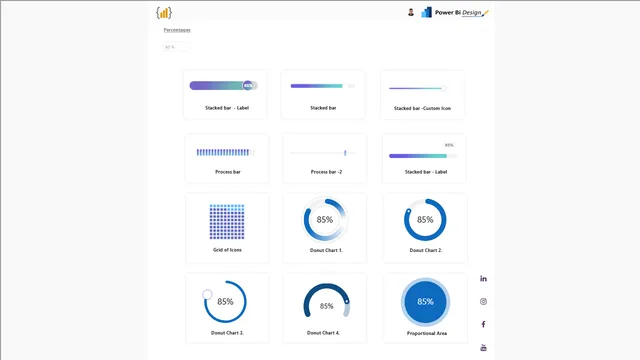The height and width of the screenshot is (360, 640).
Task: Click the 'Grid of Icons' caption text
Action: (227, 250)
